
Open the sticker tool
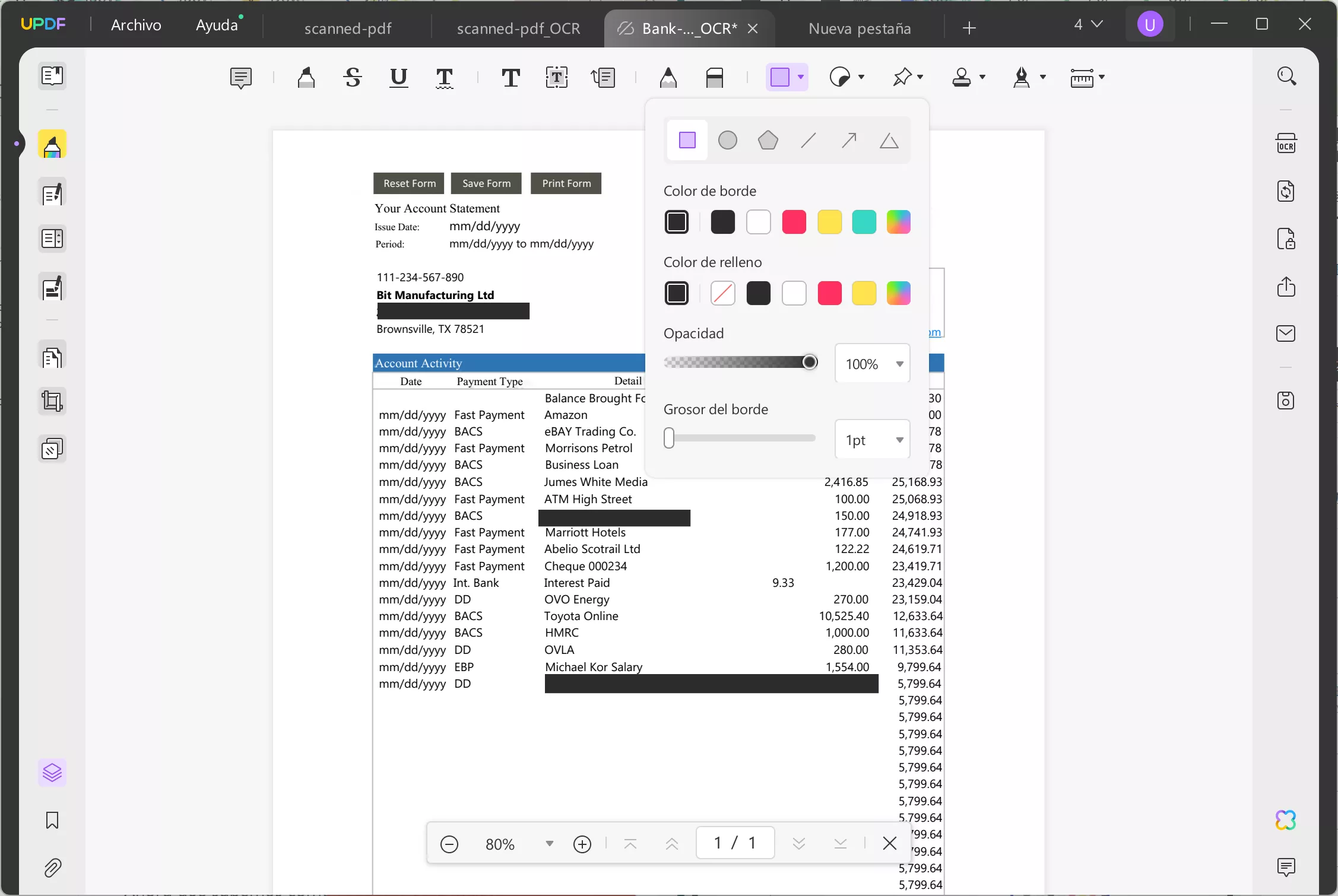pyautogui.click(x=840, y=77)
